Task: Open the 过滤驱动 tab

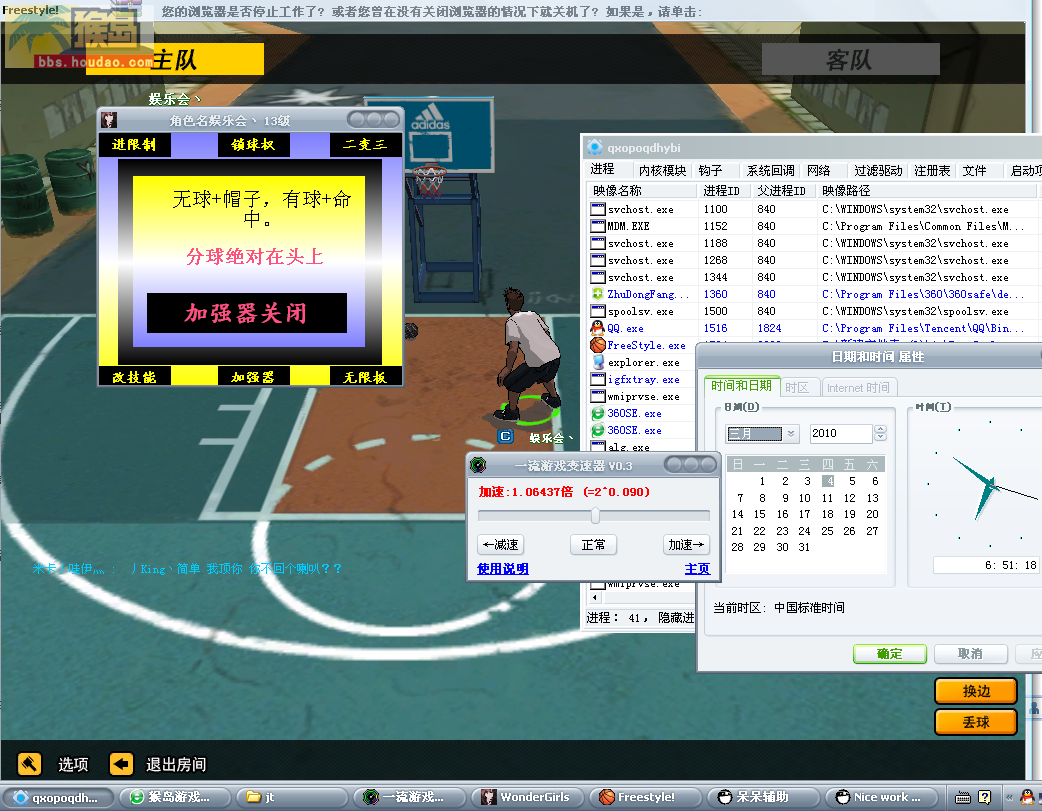Action: click(x=878, y=171)
